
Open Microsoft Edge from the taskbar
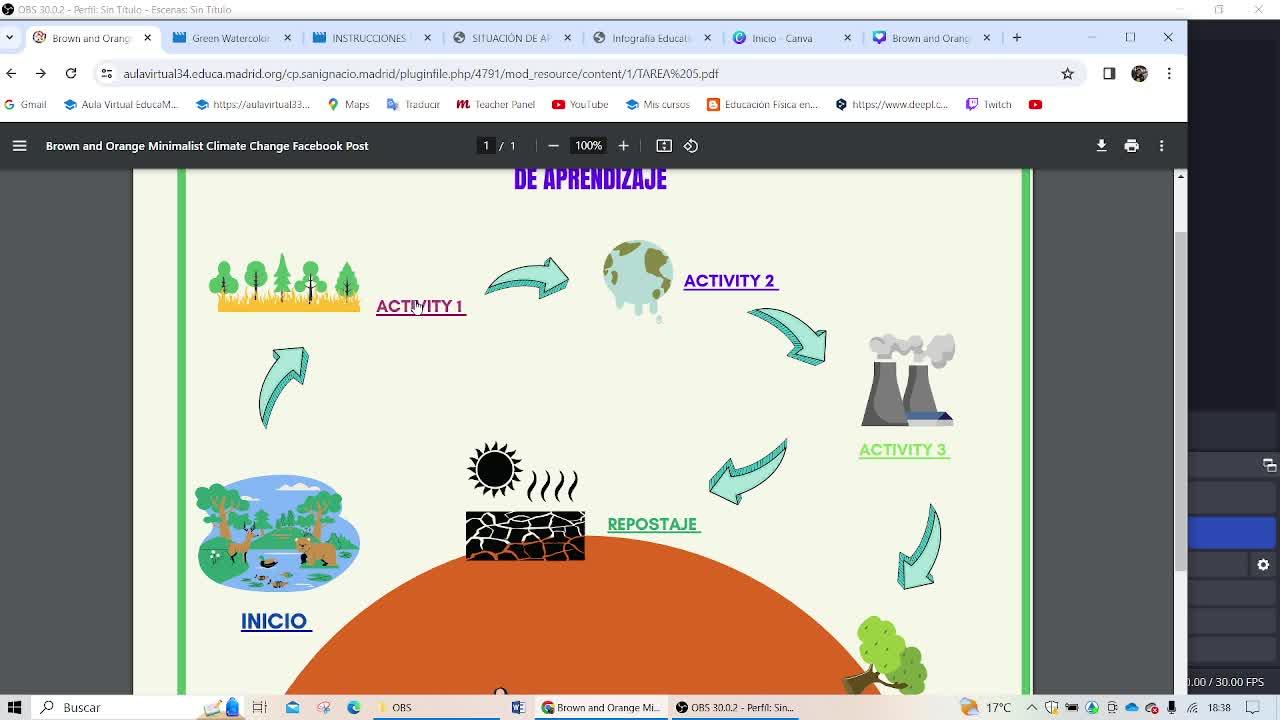[x=354, y=707]
